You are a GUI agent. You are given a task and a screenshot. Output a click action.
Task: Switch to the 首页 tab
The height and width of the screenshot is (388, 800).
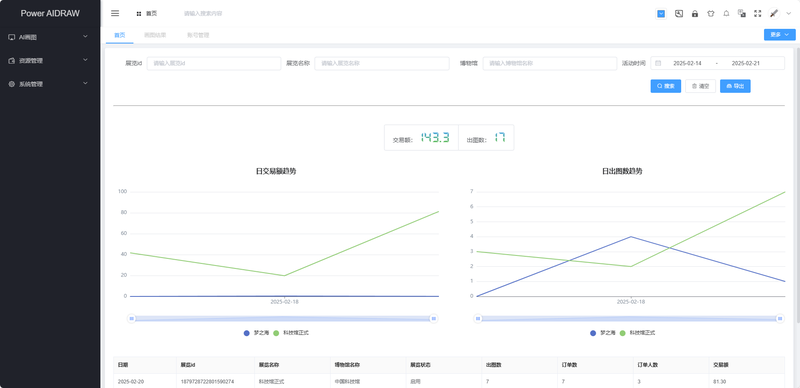119,35
